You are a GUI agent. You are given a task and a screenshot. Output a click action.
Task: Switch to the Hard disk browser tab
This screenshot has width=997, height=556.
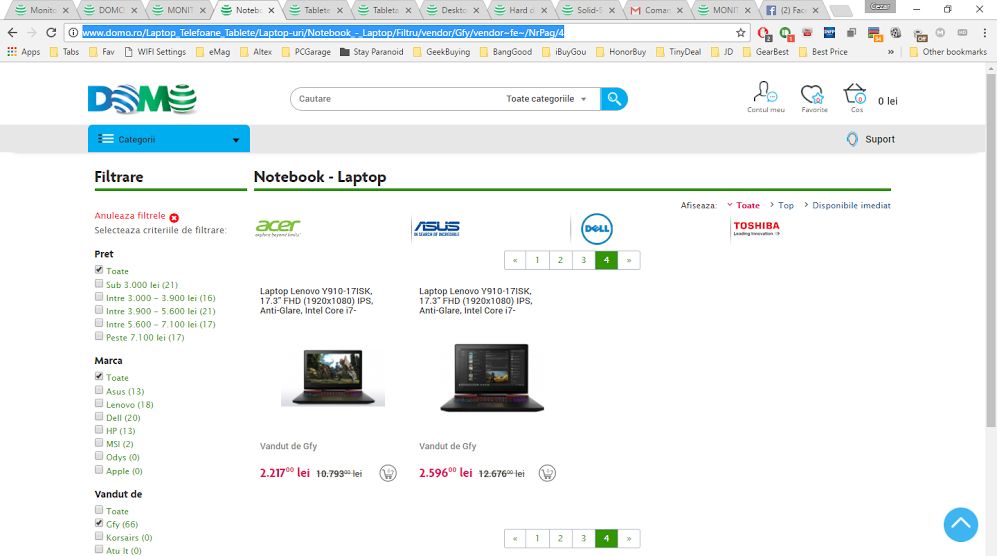520,10
